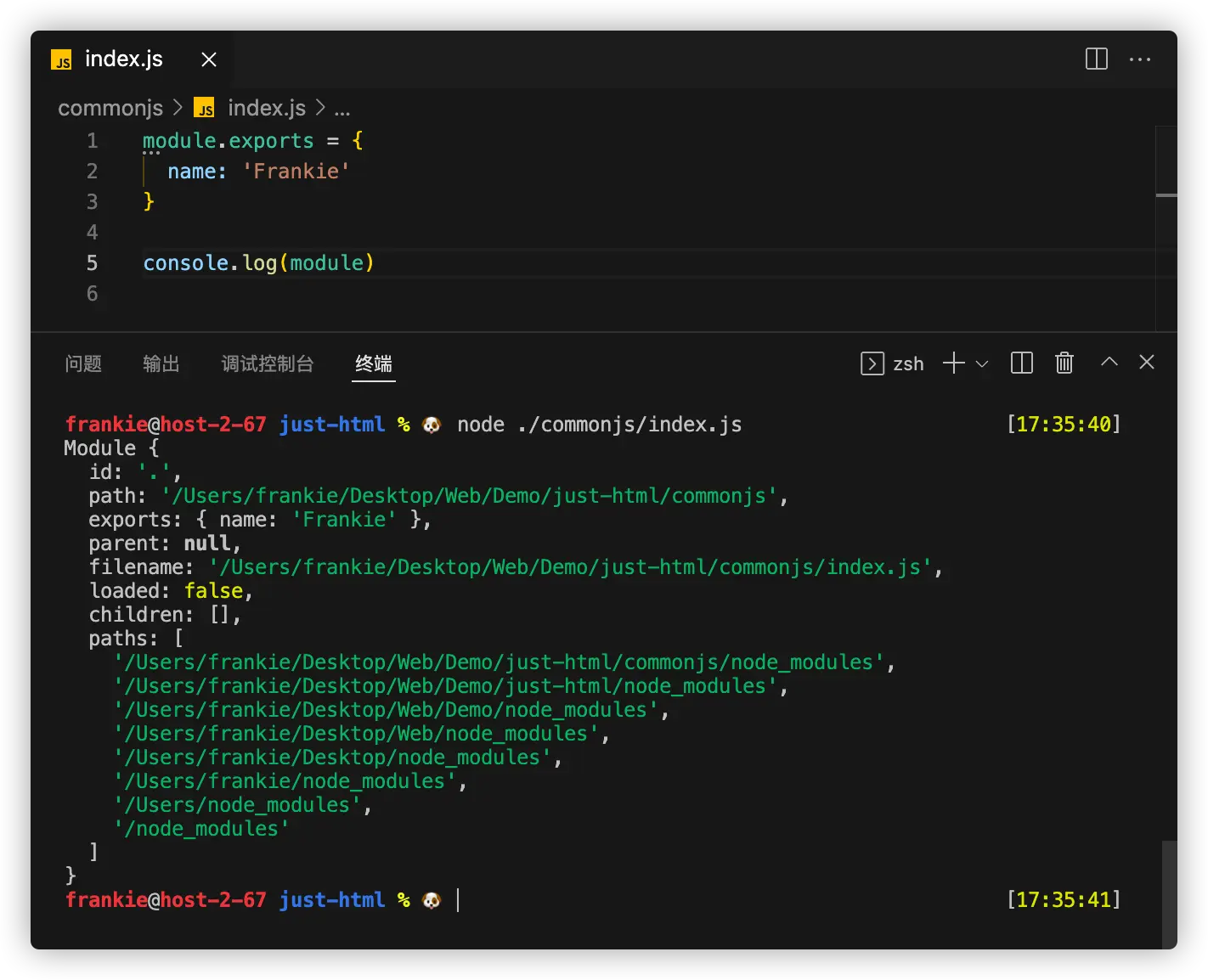1208x980 pixels.
Task: Close the bottom terminal panel
Action: (1146, 362)
